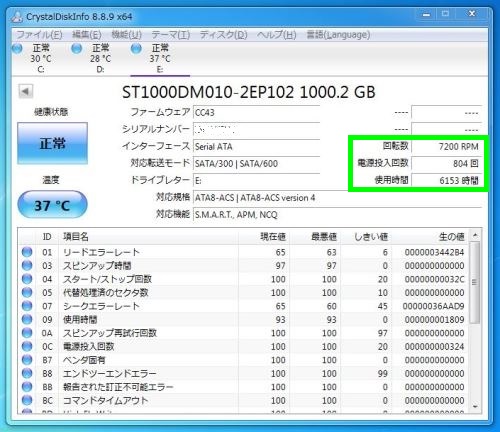Click raw value 000000000324
Screen dimensions: 500x432
tap(434, 347)
